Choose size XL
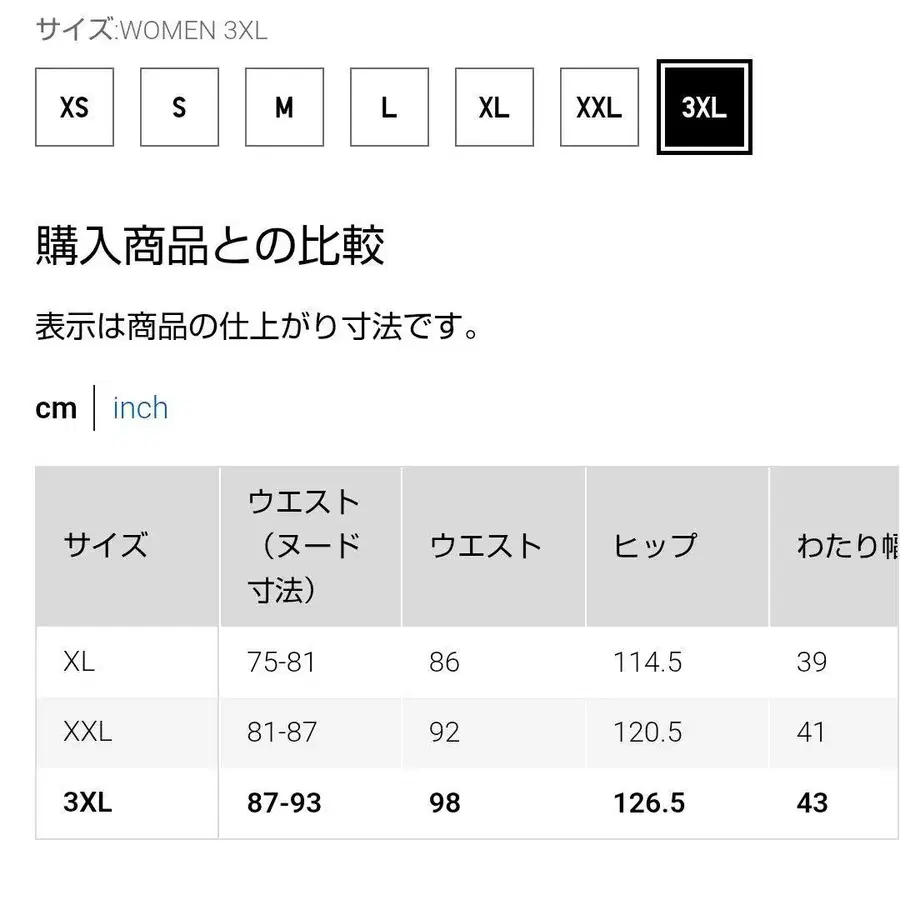 [494, 107]
